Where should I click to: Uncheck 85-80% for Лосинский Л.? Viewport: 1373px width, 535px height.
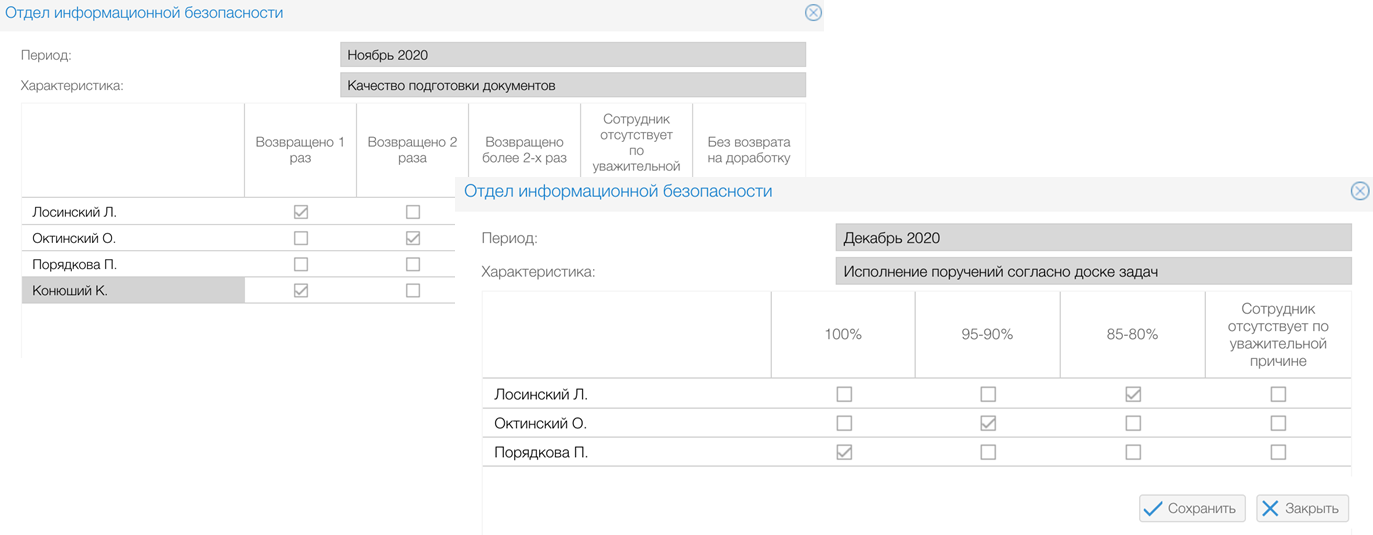[x=1133, y=394]
